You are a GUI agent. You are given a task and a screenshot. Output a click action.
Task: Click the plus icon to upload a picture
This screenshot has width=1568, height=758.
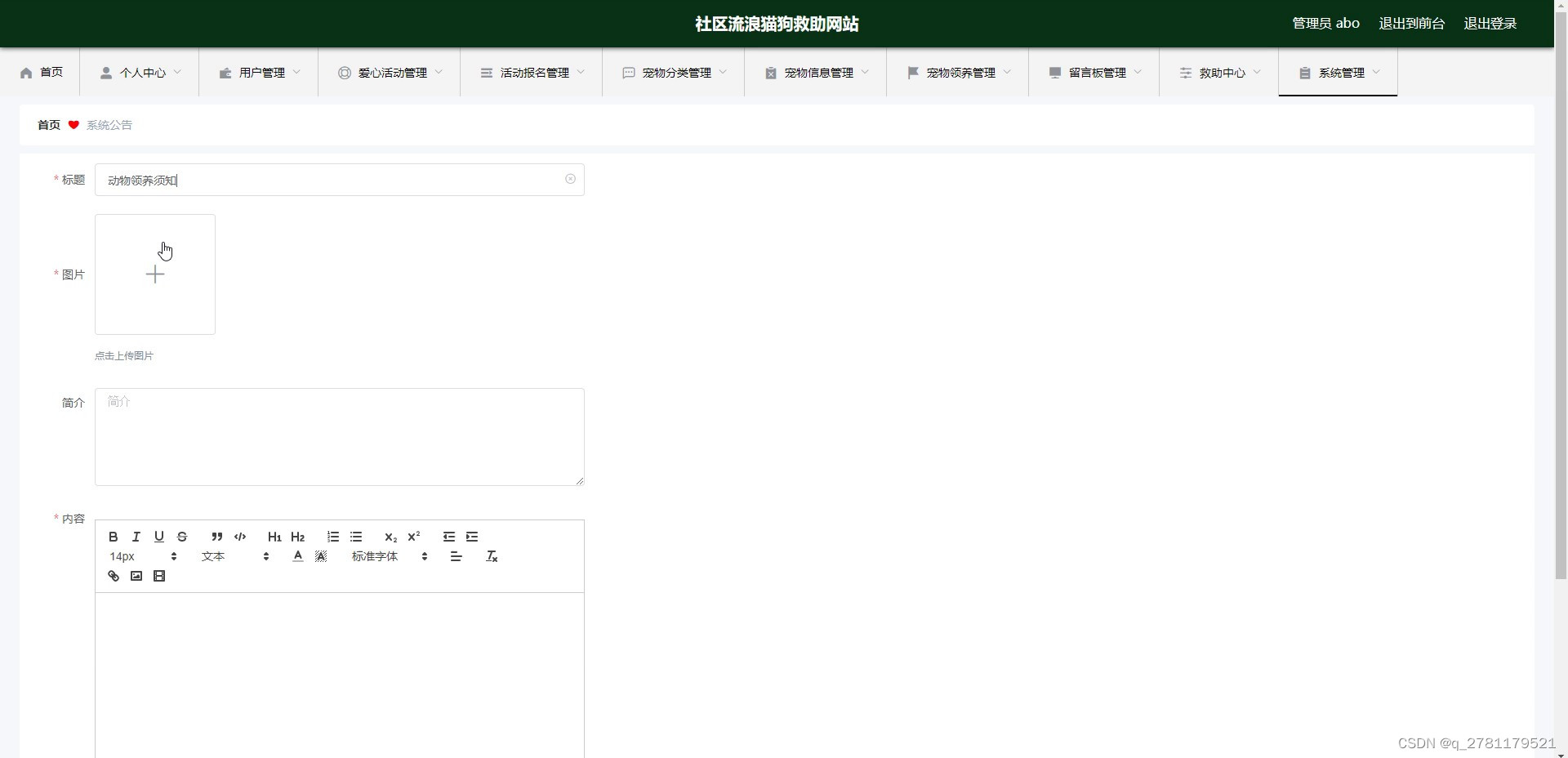[155, 274]
